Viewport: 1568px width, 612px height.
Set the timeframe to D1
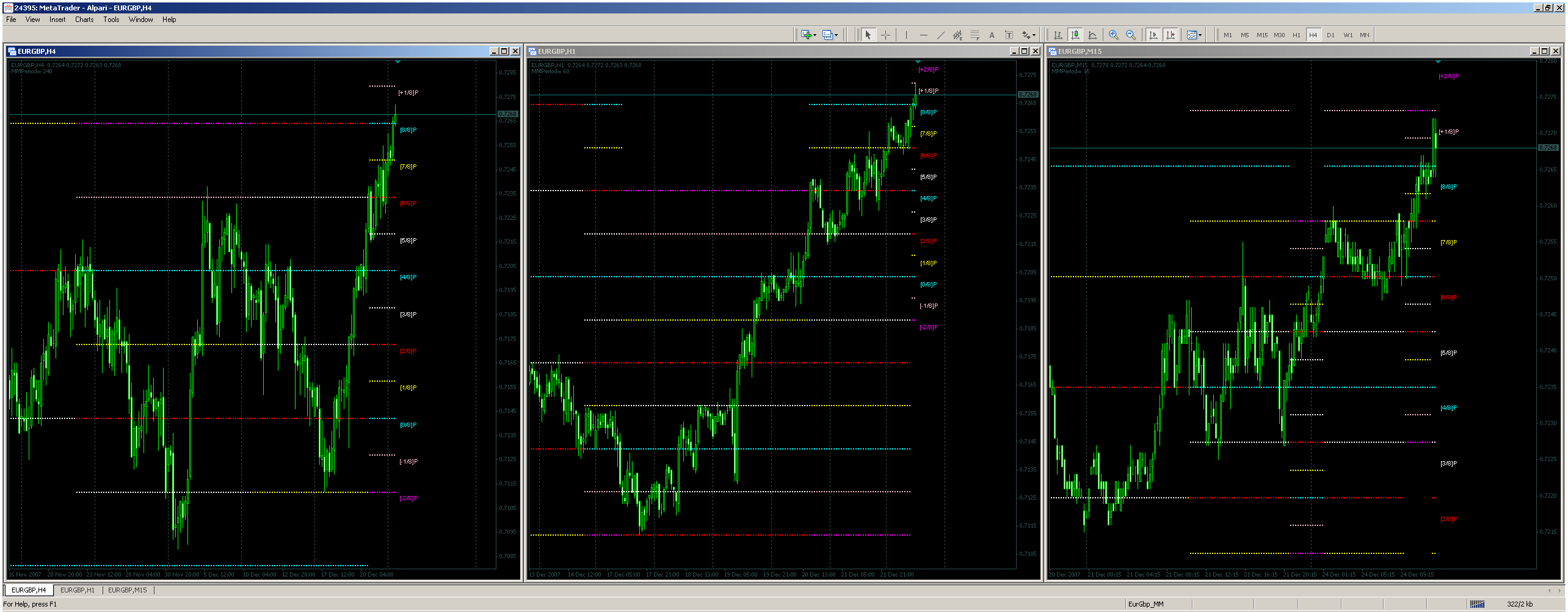click(1330, 35)
